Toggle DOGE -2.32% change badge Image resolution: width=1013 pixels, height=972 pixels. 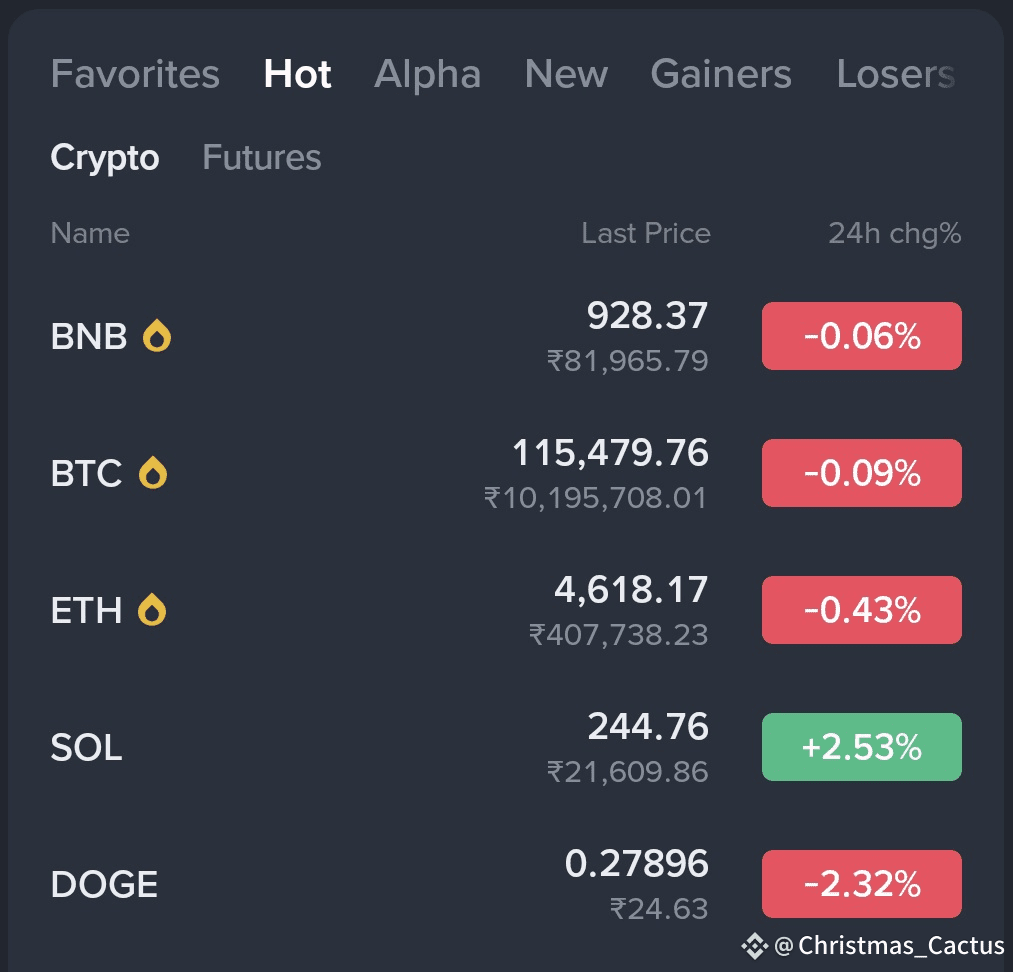(x=862, y=884)
